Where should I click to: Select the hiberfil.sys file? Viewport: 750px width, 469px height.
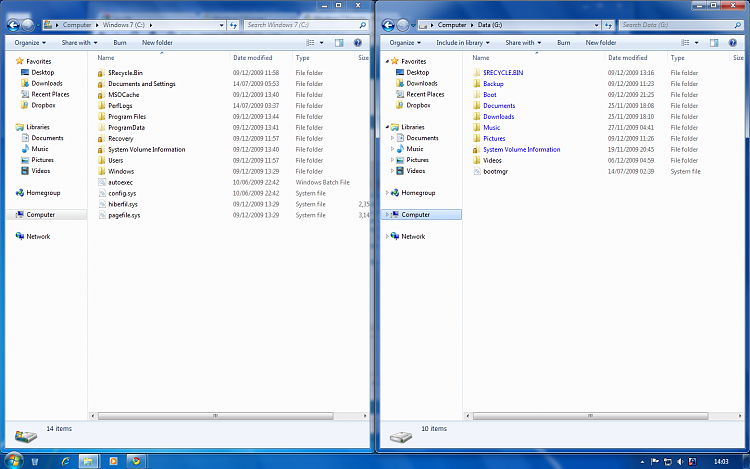[x=123, y=204]
